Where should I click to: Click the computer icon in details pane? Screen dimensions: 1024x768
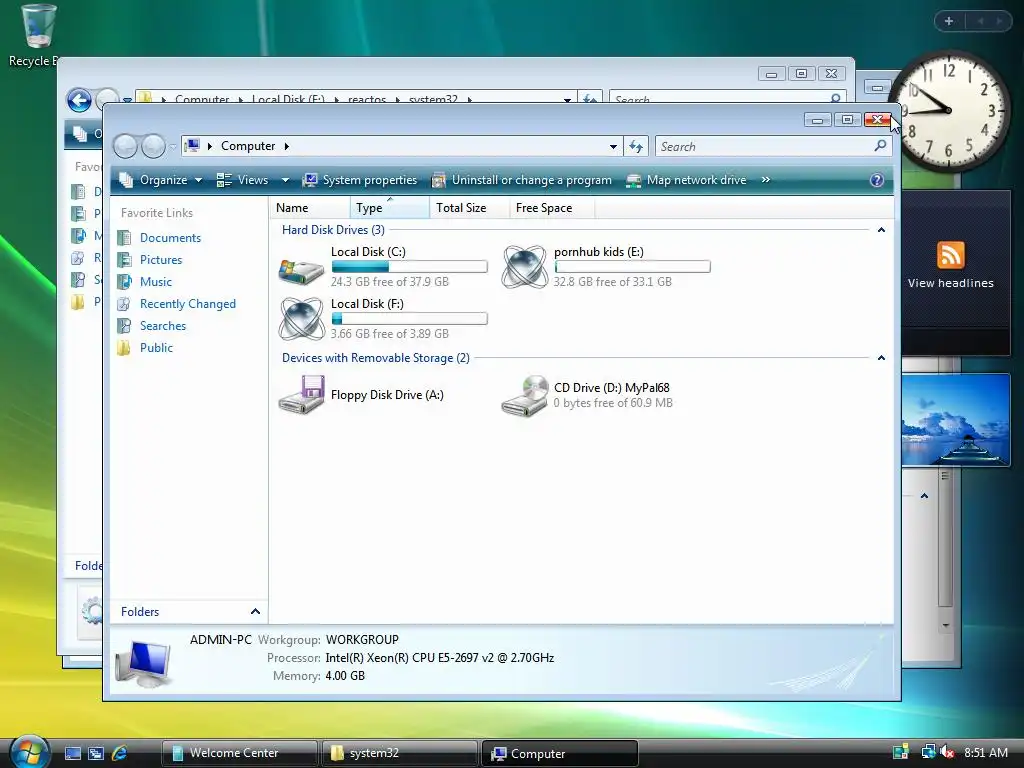pyautogui.click(x=144, y=664)
